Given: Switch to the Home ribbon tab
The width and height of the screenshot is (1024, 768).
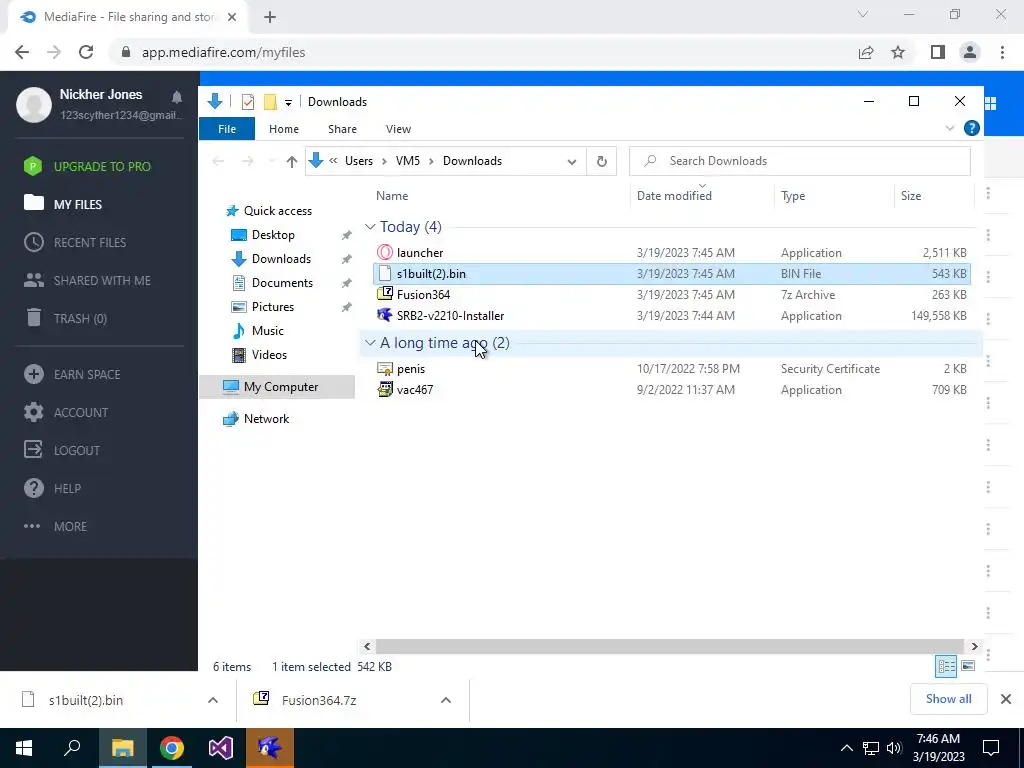Looking at the screenshot, I should pyautogui.click(x=283, y=129).
